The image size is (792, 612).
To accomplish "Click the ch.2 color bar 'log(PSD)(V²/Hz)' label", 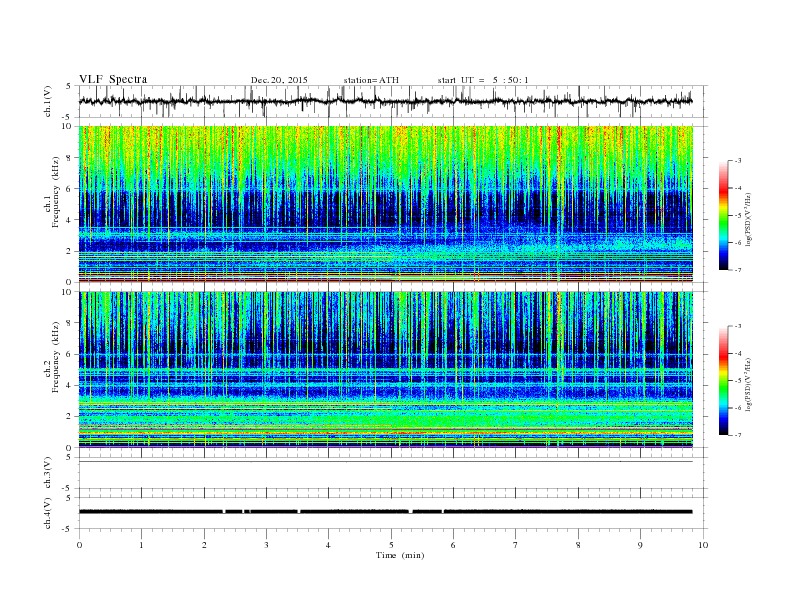I will coord(748,385).
